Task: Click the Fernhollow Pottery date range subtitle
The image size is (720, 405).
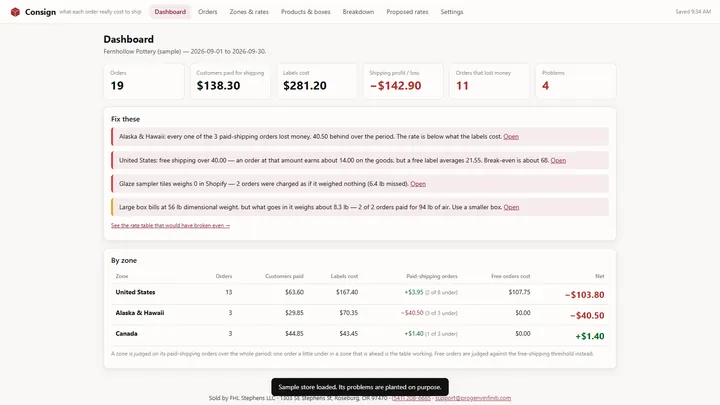Action: (x=185, y=51)
